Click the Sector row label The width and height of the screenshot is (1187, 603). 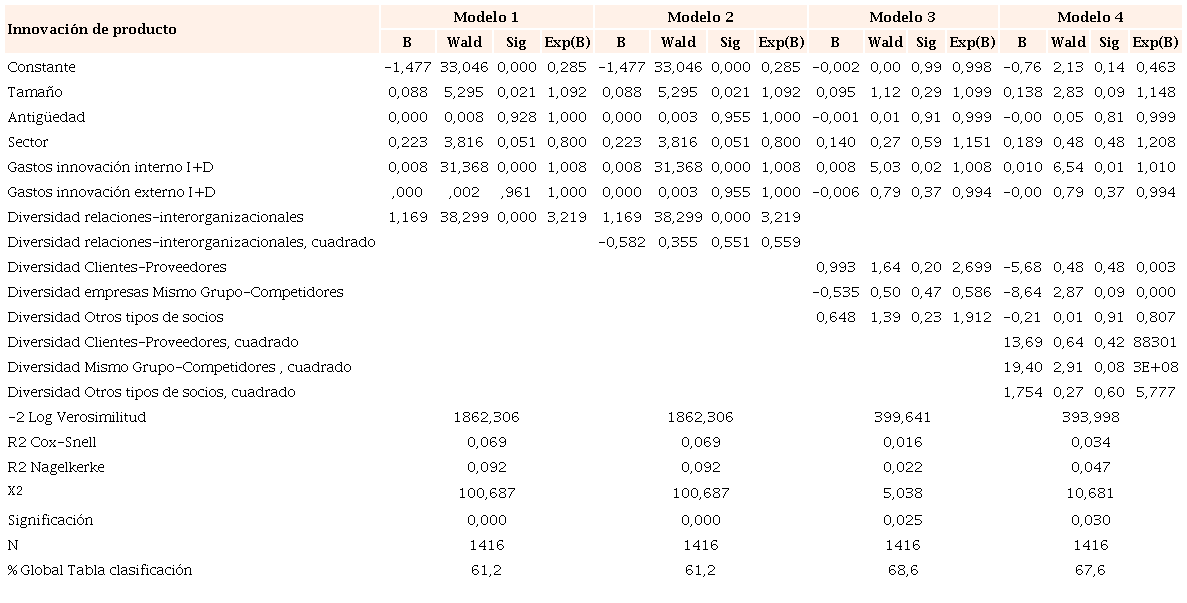(x=28, y=142)
